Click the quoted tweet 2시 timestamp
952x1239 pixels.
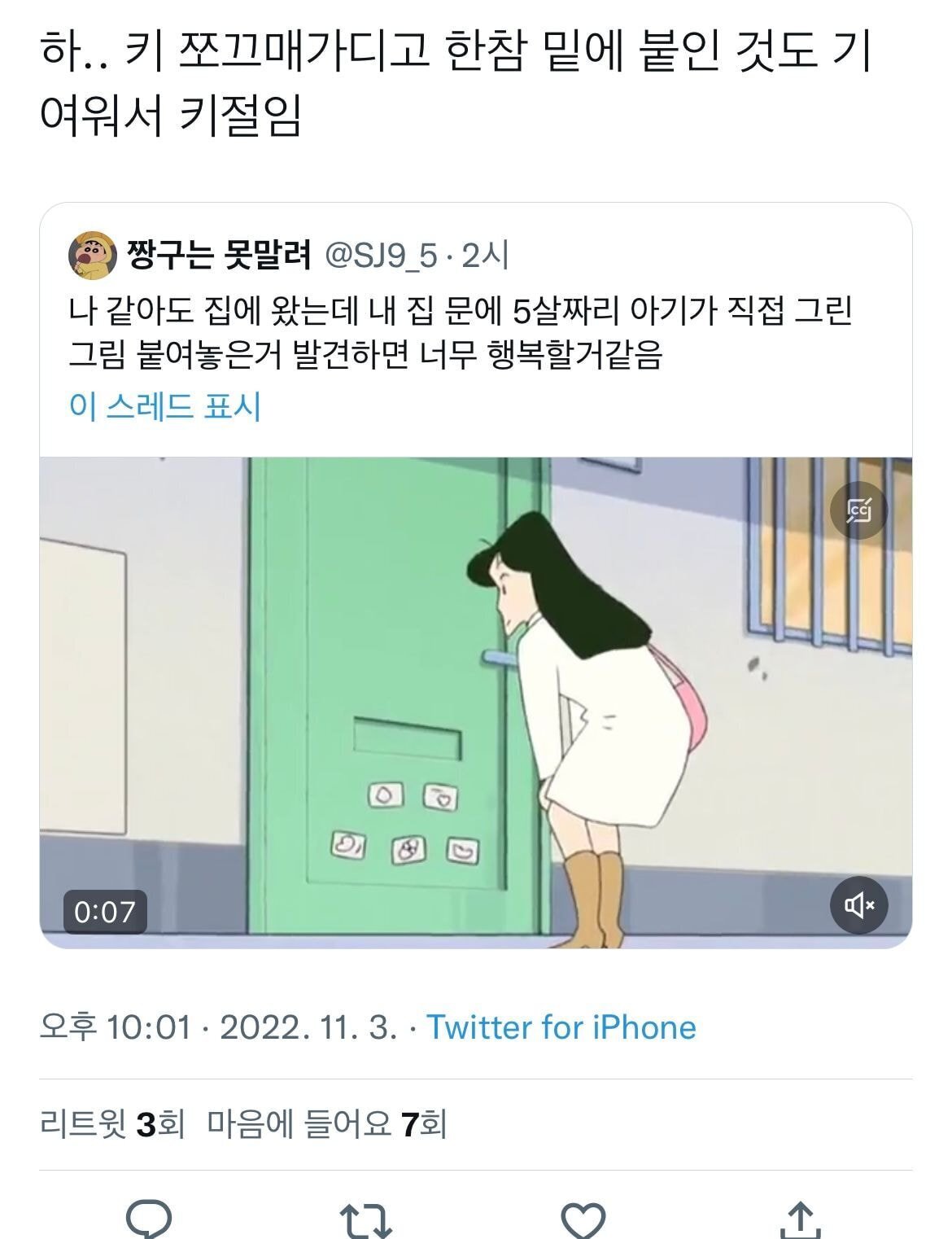(x=486, y=256)
